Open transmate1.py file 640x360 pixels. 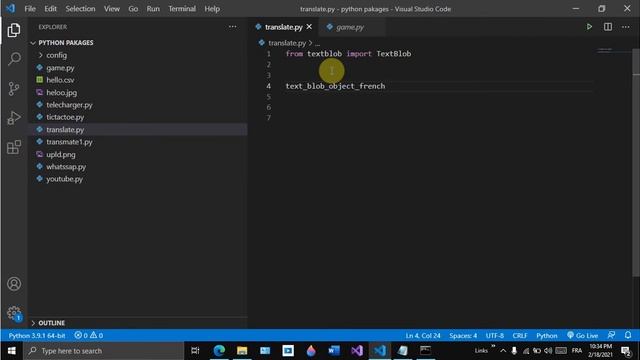(69, 142)
